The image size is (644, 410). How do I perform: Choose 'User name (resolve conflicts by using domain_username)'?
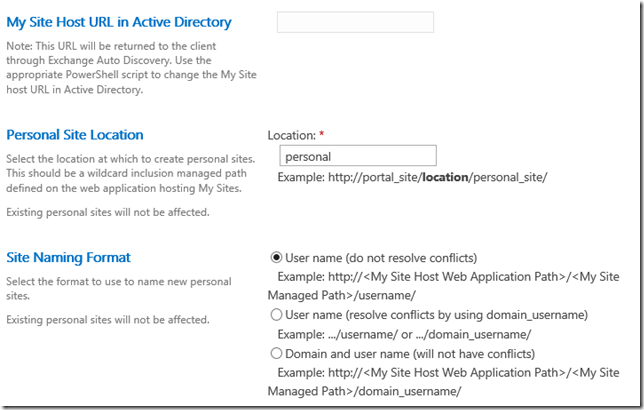276,315
